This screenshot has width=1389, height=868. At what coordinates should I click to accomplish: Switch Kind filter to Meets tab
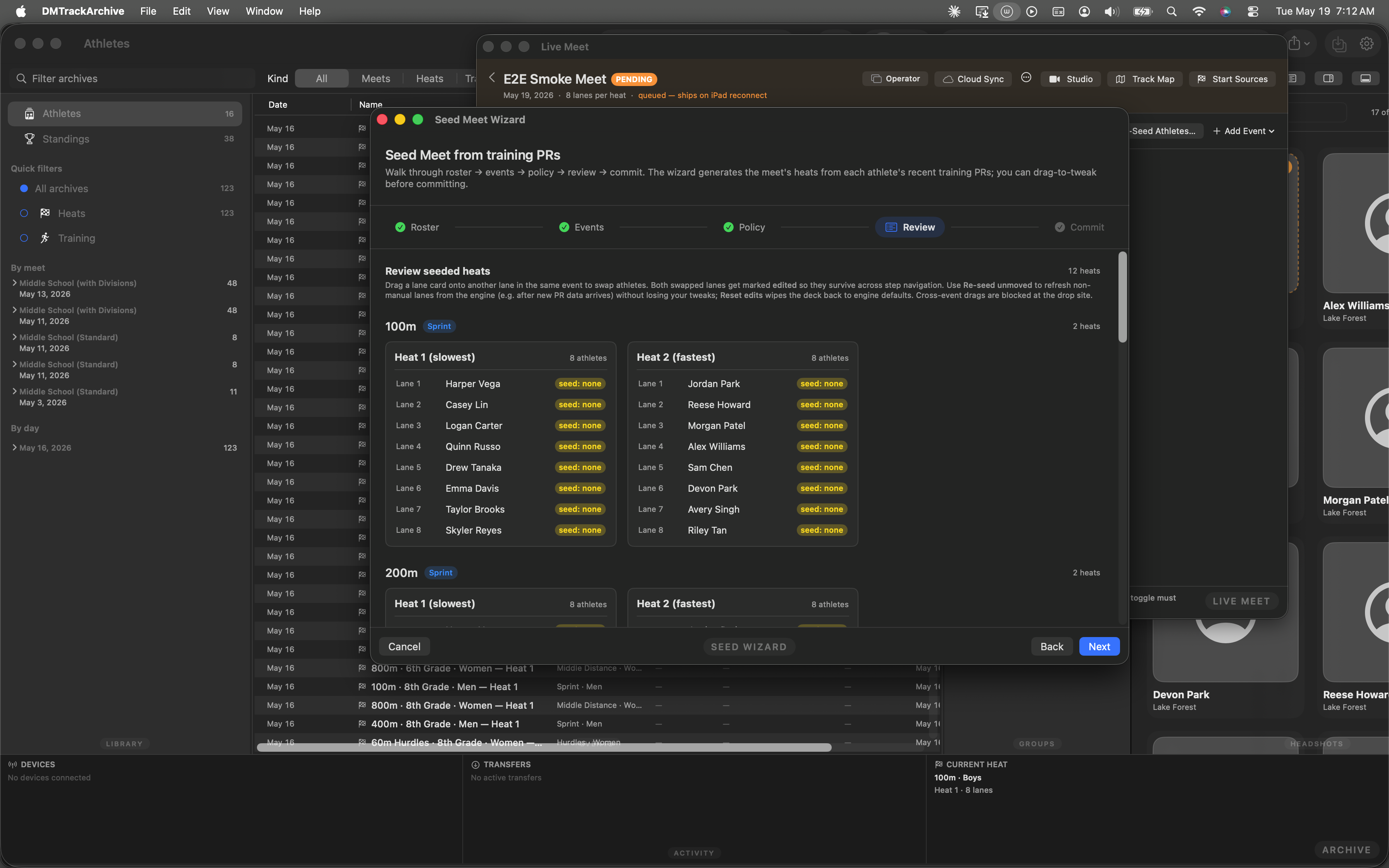click(376, 79)
